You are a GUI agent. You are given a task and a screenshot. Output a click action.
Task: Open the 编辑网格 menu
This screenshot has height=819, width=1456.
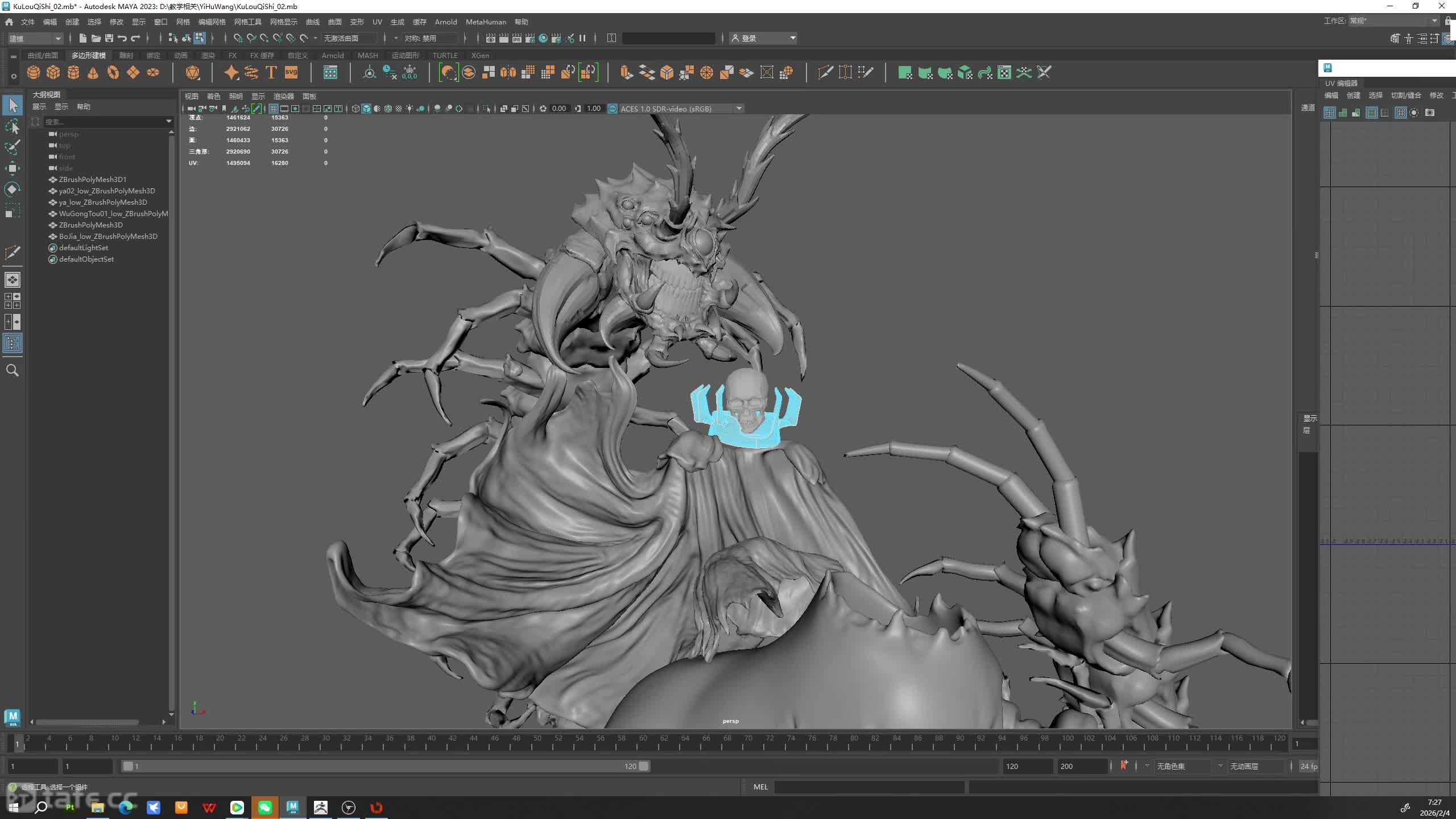pos(212,22)
